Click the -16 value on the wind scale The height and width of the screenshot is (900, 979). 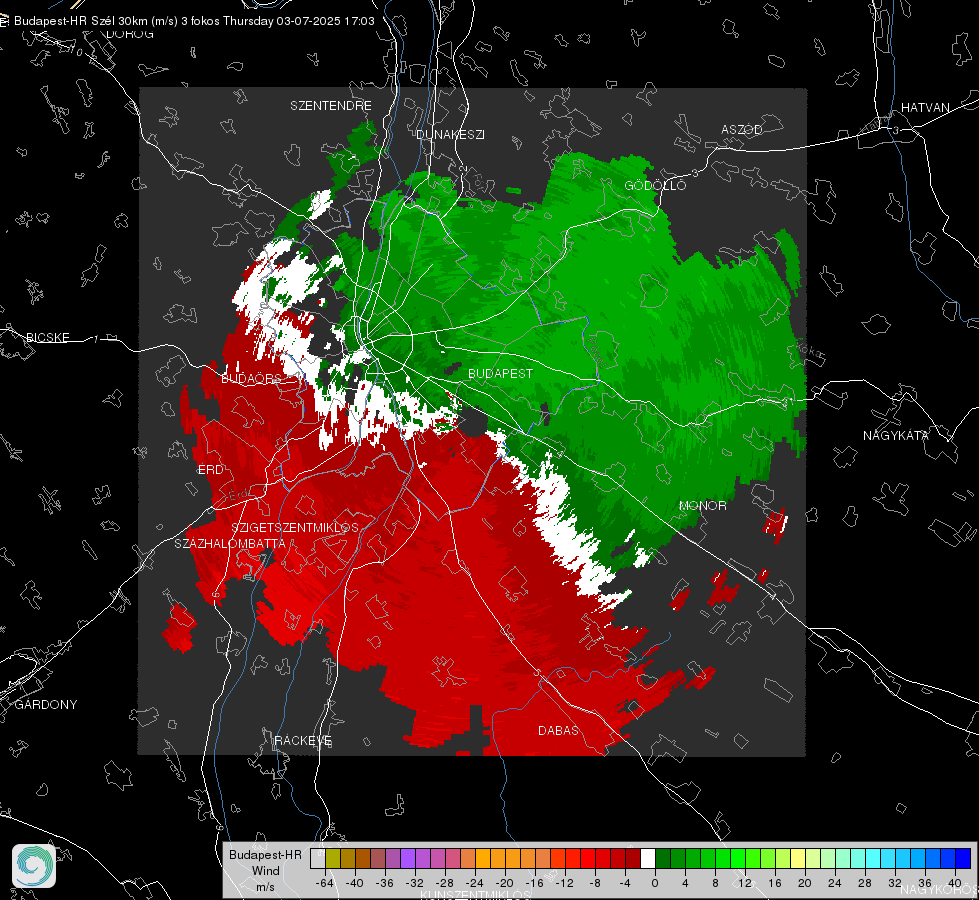pos(534,883)
